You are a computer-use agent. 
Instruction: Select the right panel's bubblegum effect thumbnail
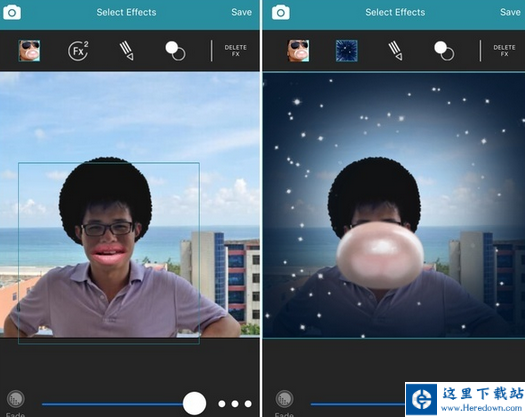coord(298,51)
